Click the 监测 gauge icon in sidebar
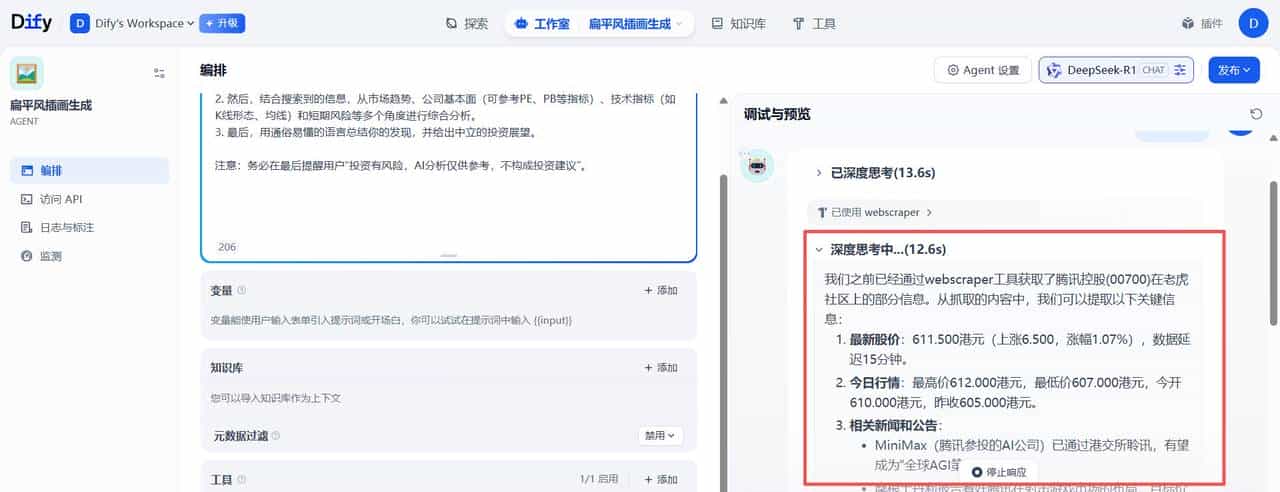The image size is (1280, 492). pyautogui.click(x=27, y=256)
